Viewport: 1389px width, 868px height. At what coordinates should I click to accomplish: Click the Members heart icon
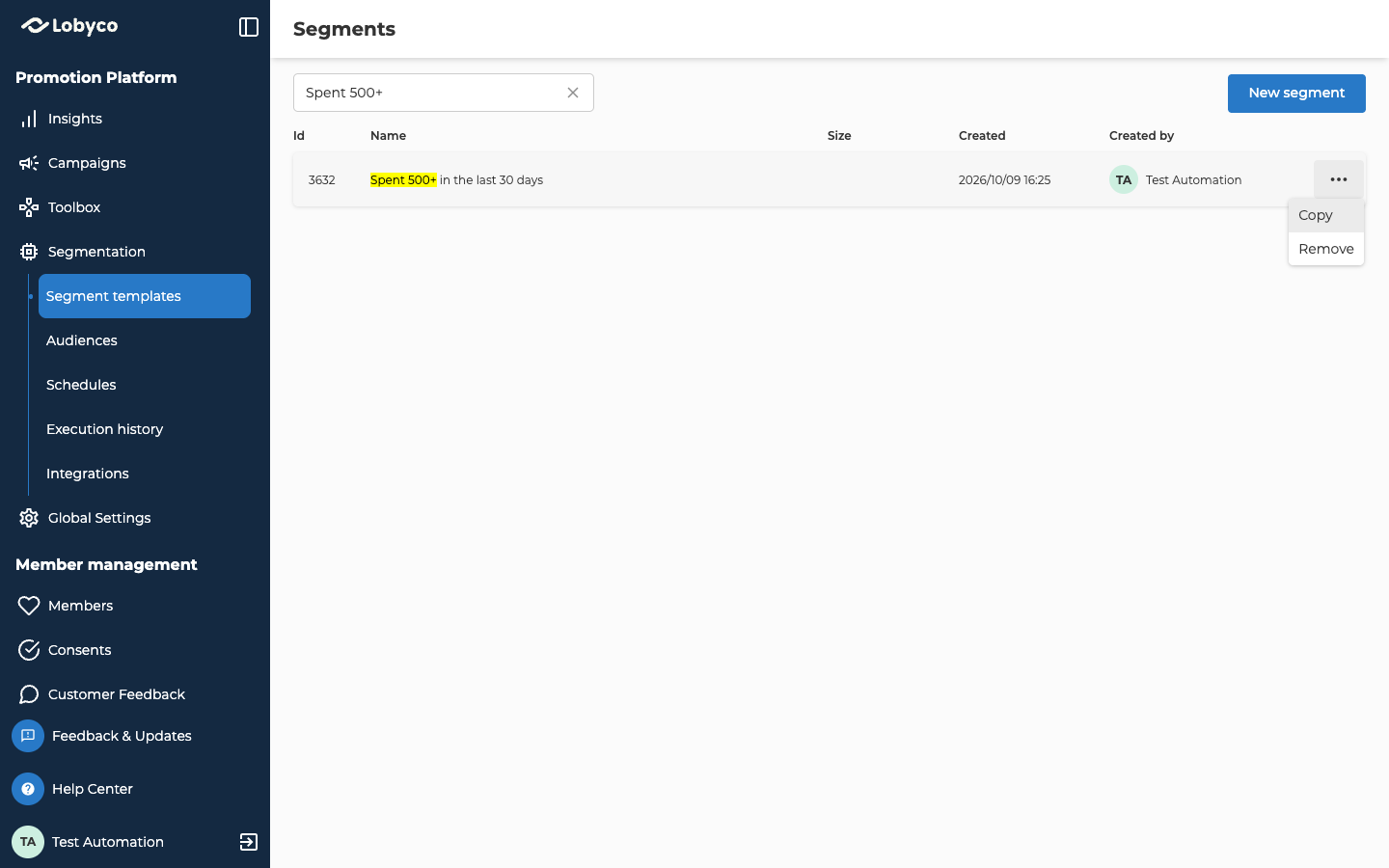(x=29, y=606)
